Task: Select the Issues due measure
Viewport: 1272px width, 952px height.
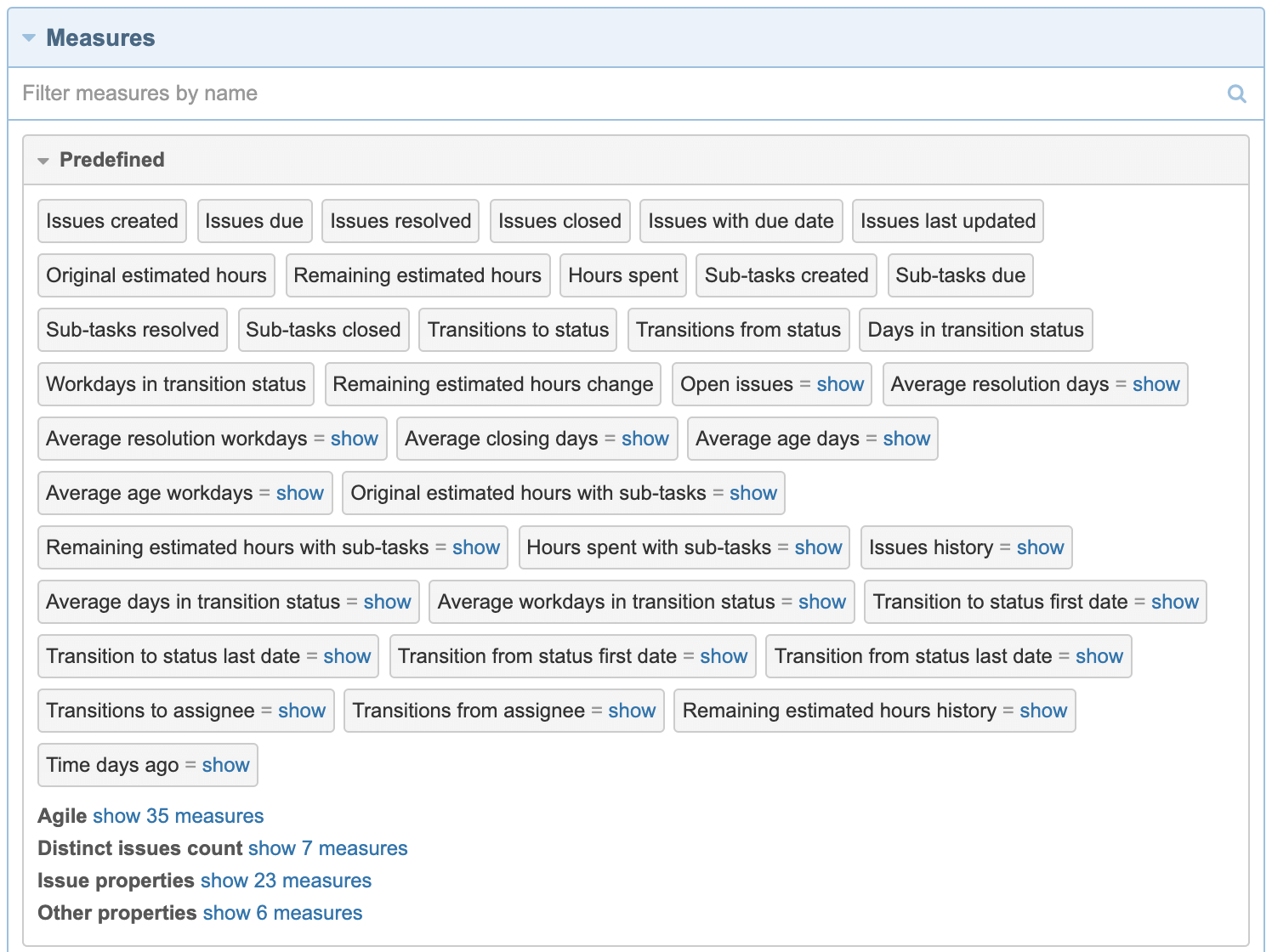Action: pyautogui.click(x=254, y=221)
